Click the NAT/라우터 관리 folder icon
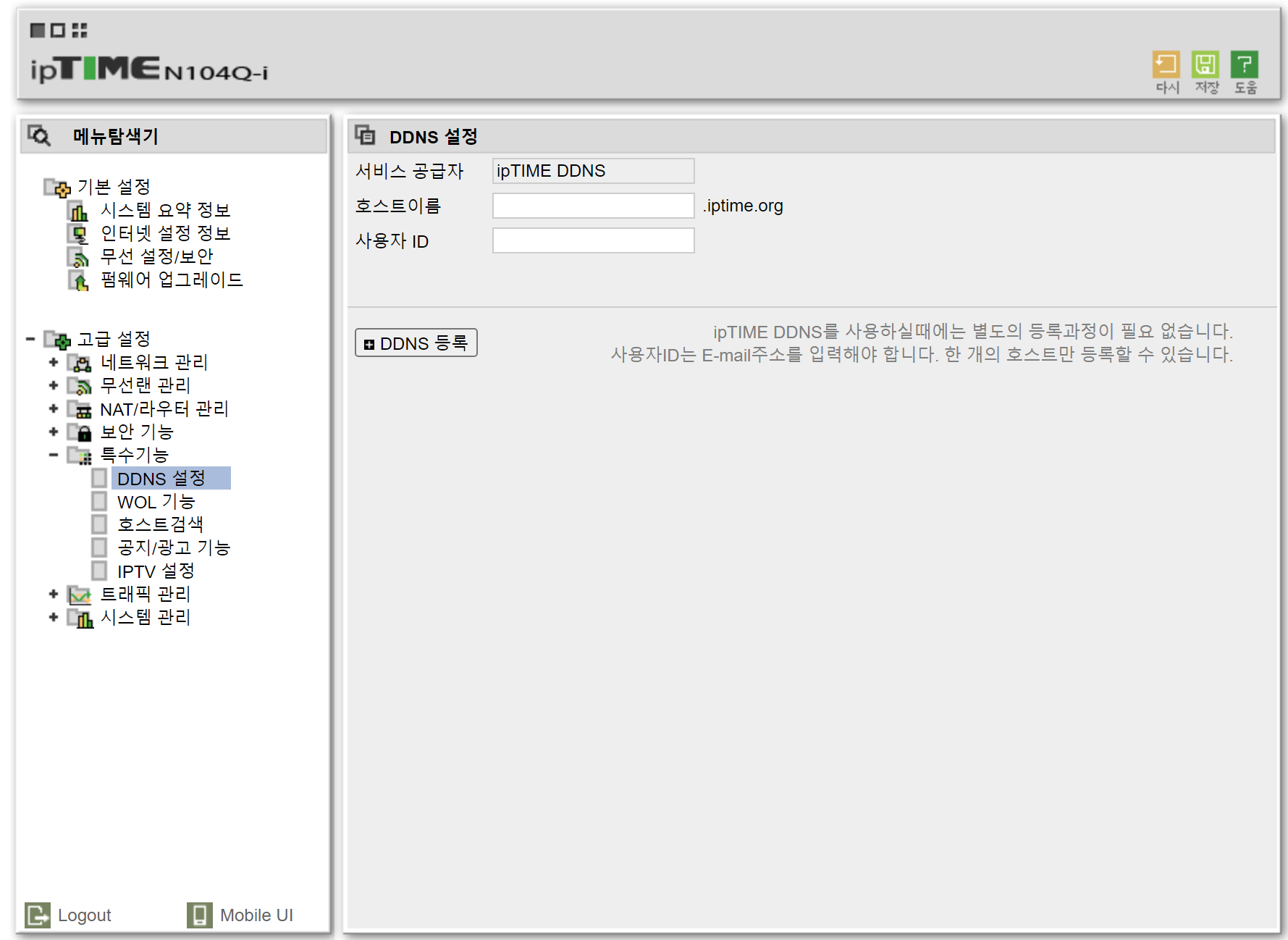Viewport: 1288px width, 940px height. click(x=80, y=409)
